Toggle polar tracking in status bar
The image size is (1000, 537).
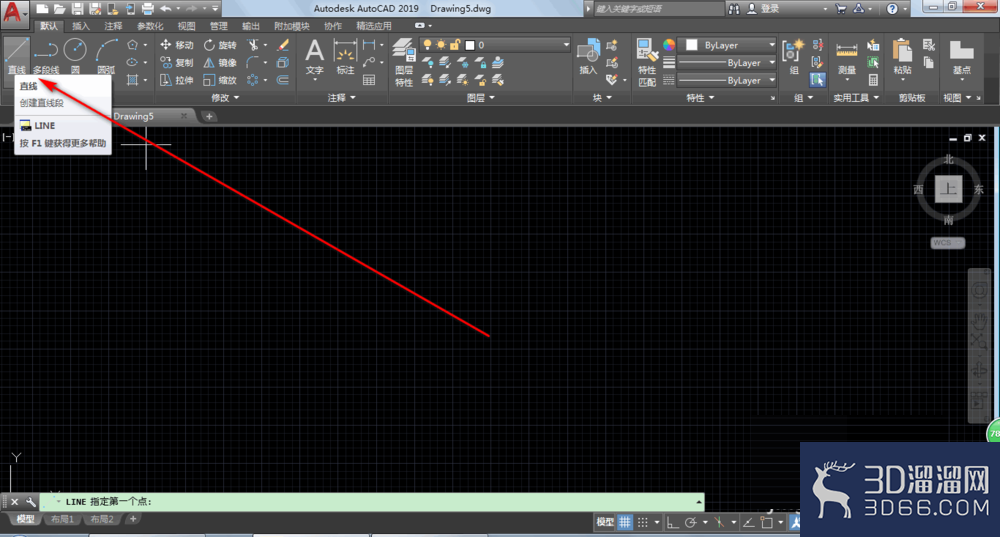[x=691, y=522]
